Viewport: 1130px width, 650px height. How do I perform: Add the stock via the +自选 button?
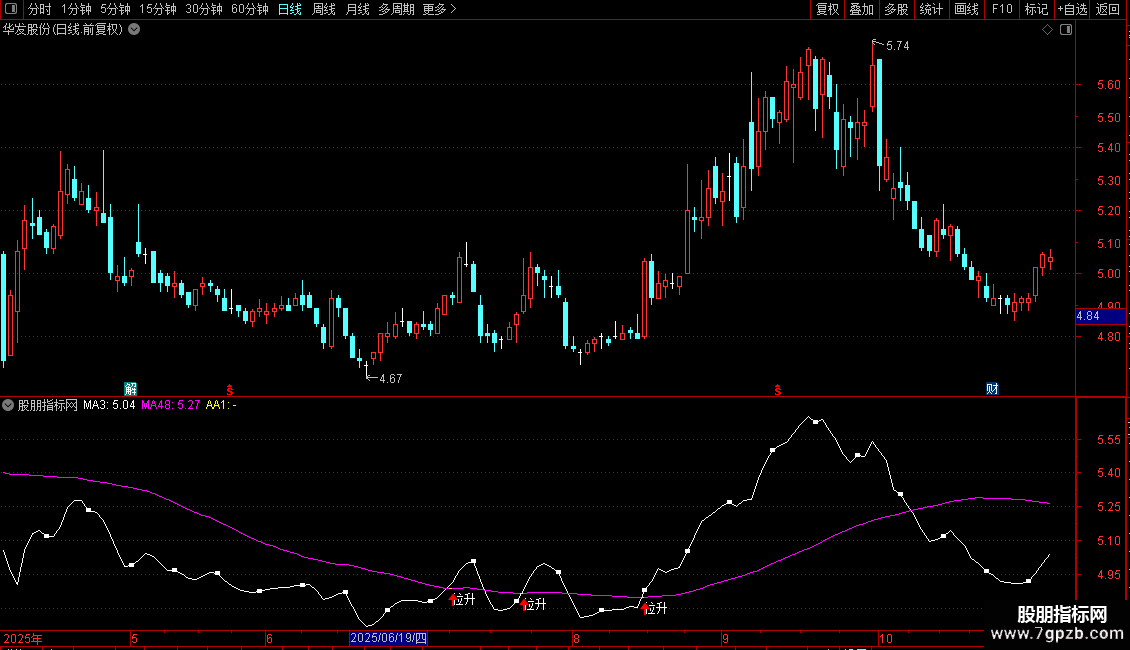[x=1072, y=9]
